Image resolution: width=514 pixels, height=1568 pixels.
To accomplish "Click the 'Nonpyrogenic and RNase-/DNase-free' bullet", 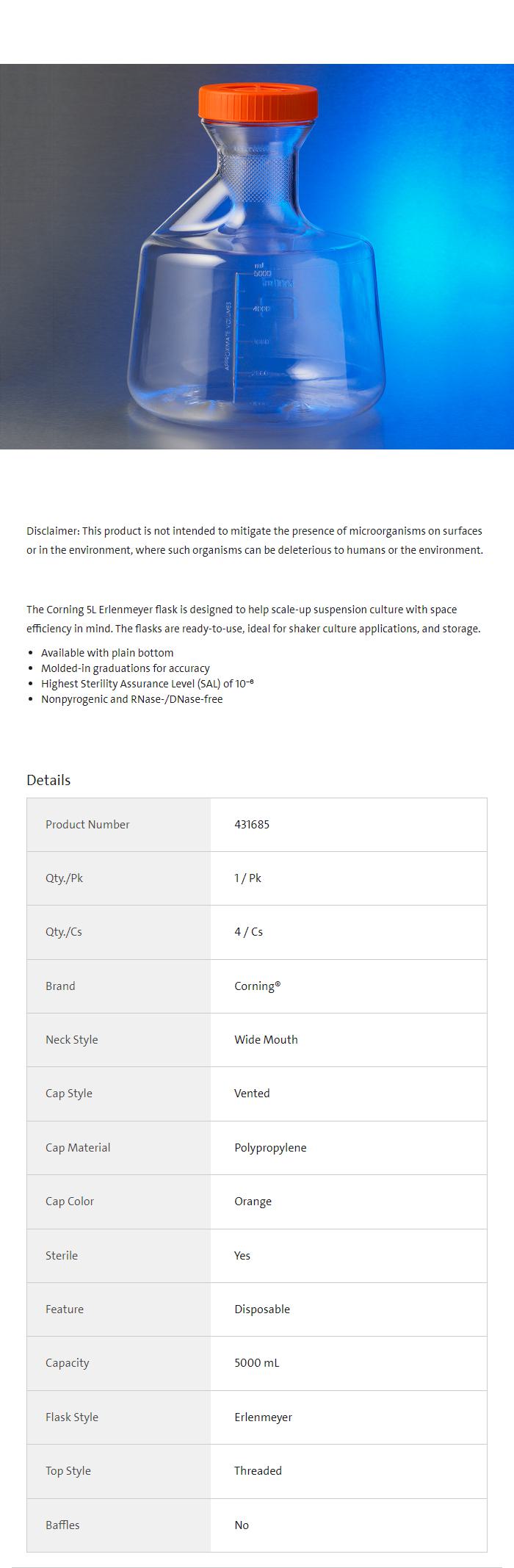I will [131, 699].
